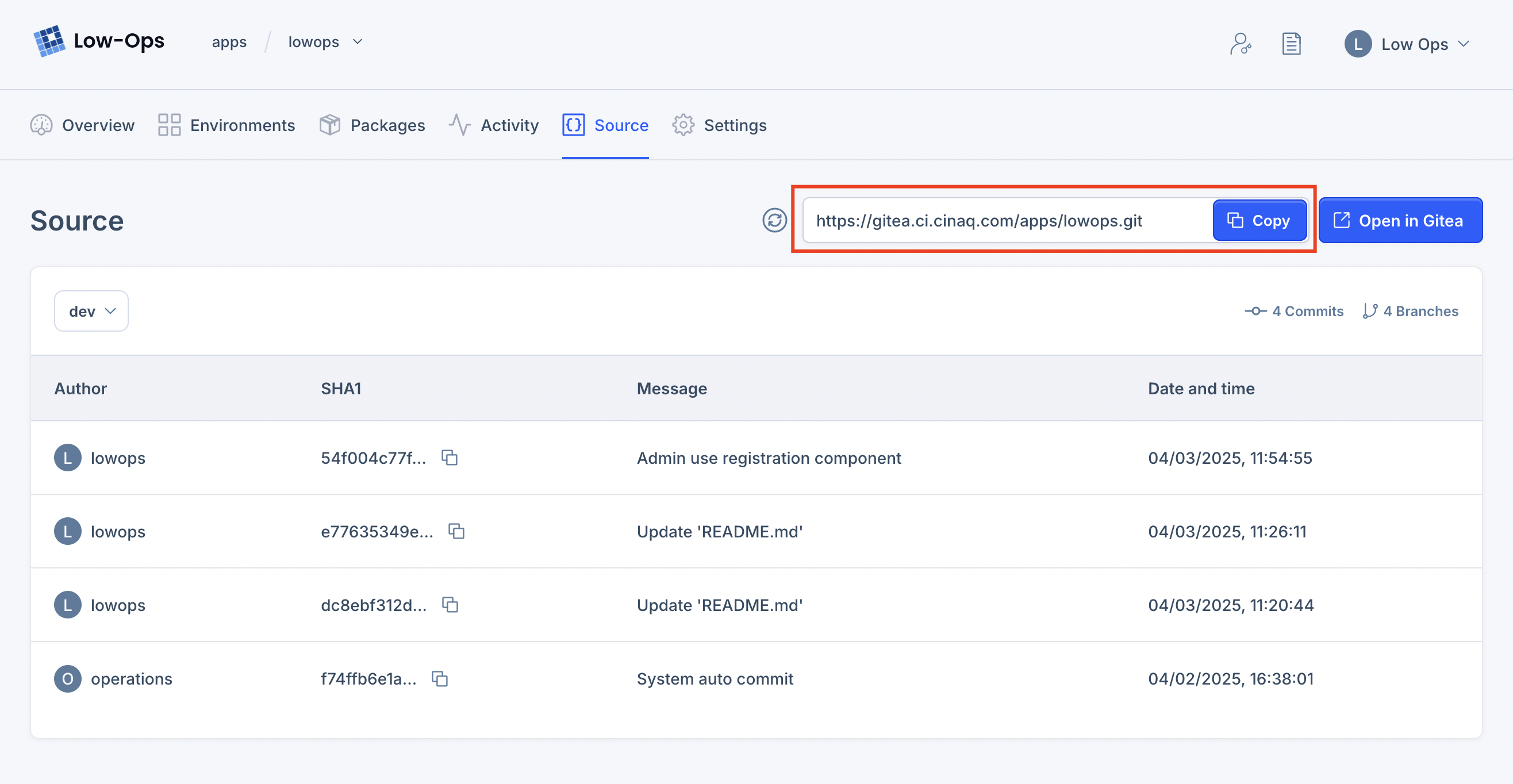
Task: Click the Low-Ops logo
Action: [x=99, y=41]
